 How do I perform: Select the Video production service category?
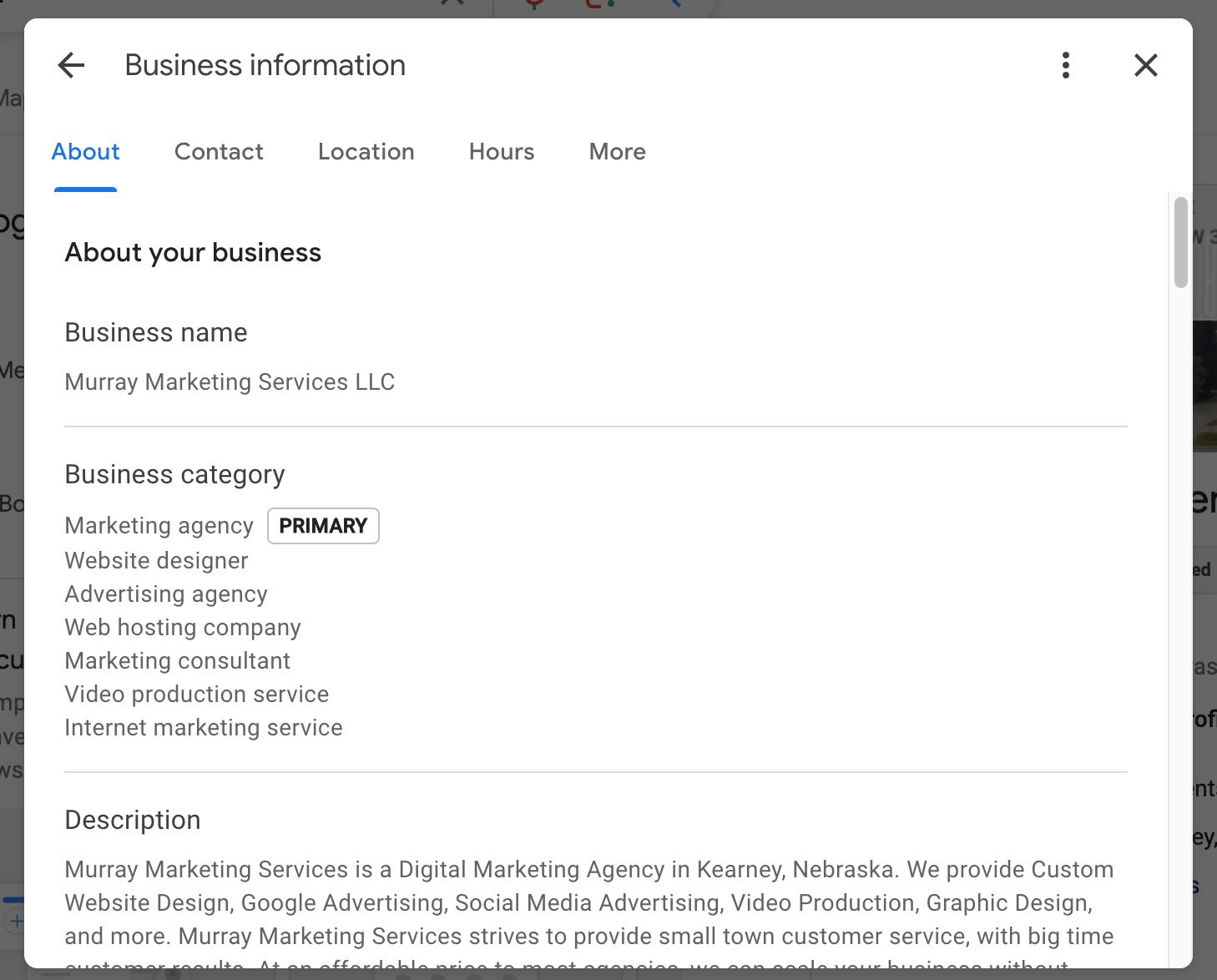197,695
